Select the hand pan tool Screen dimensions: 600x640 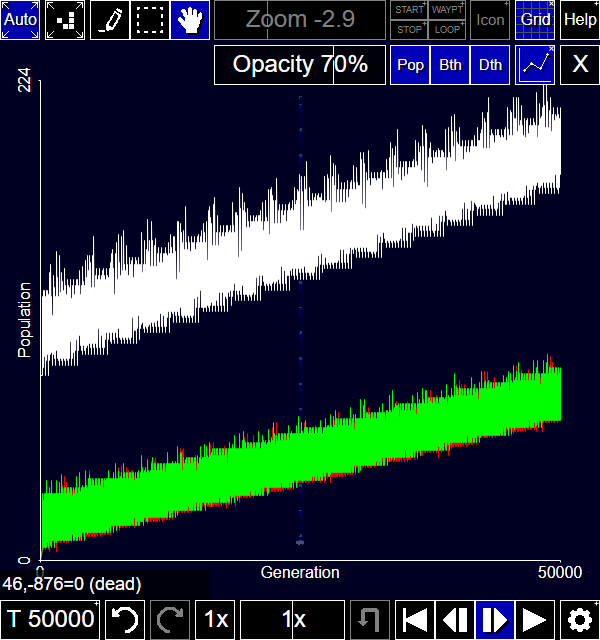point(190,20)
